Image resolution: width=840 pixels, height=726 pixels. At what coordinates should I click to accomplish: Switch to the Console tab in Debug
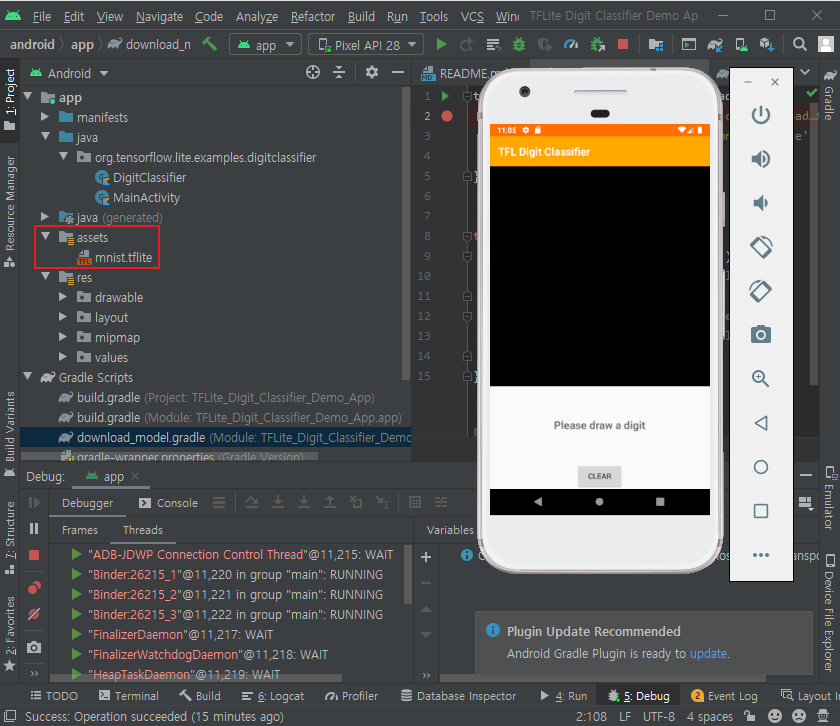pyautogui.click(x=168, y=503)
